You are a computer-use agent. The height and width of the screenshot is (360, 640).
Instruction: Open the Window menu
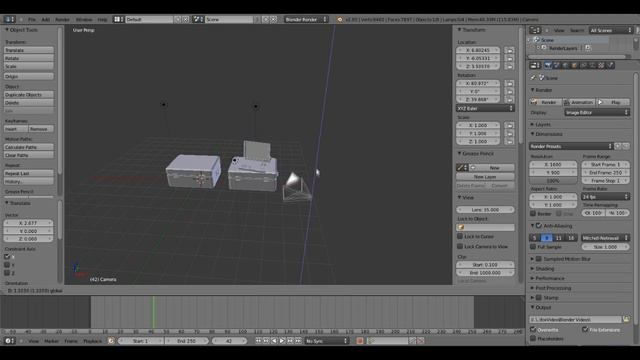pos(84,19)
